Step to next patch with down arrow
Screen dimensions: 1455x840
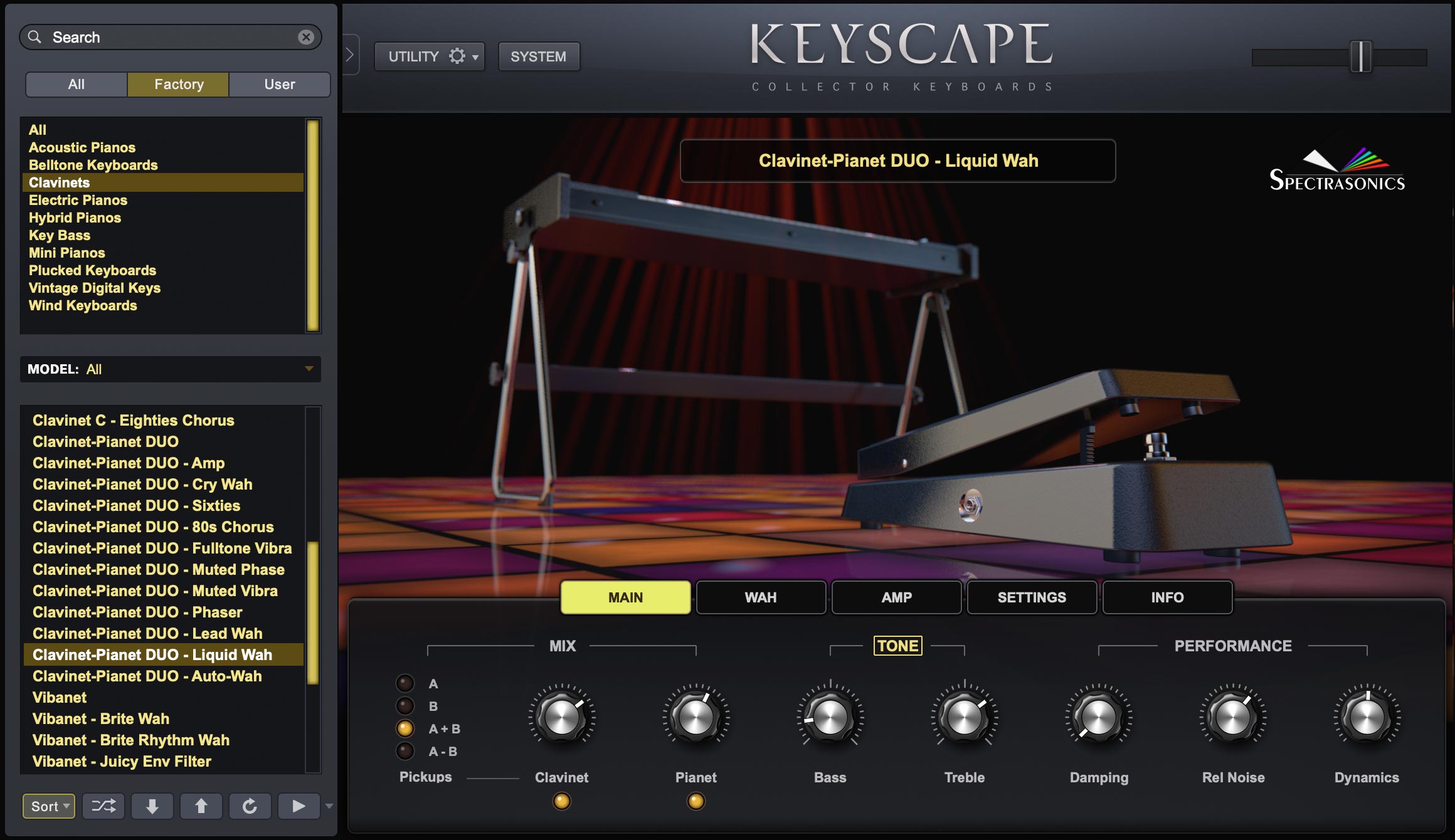152,806
